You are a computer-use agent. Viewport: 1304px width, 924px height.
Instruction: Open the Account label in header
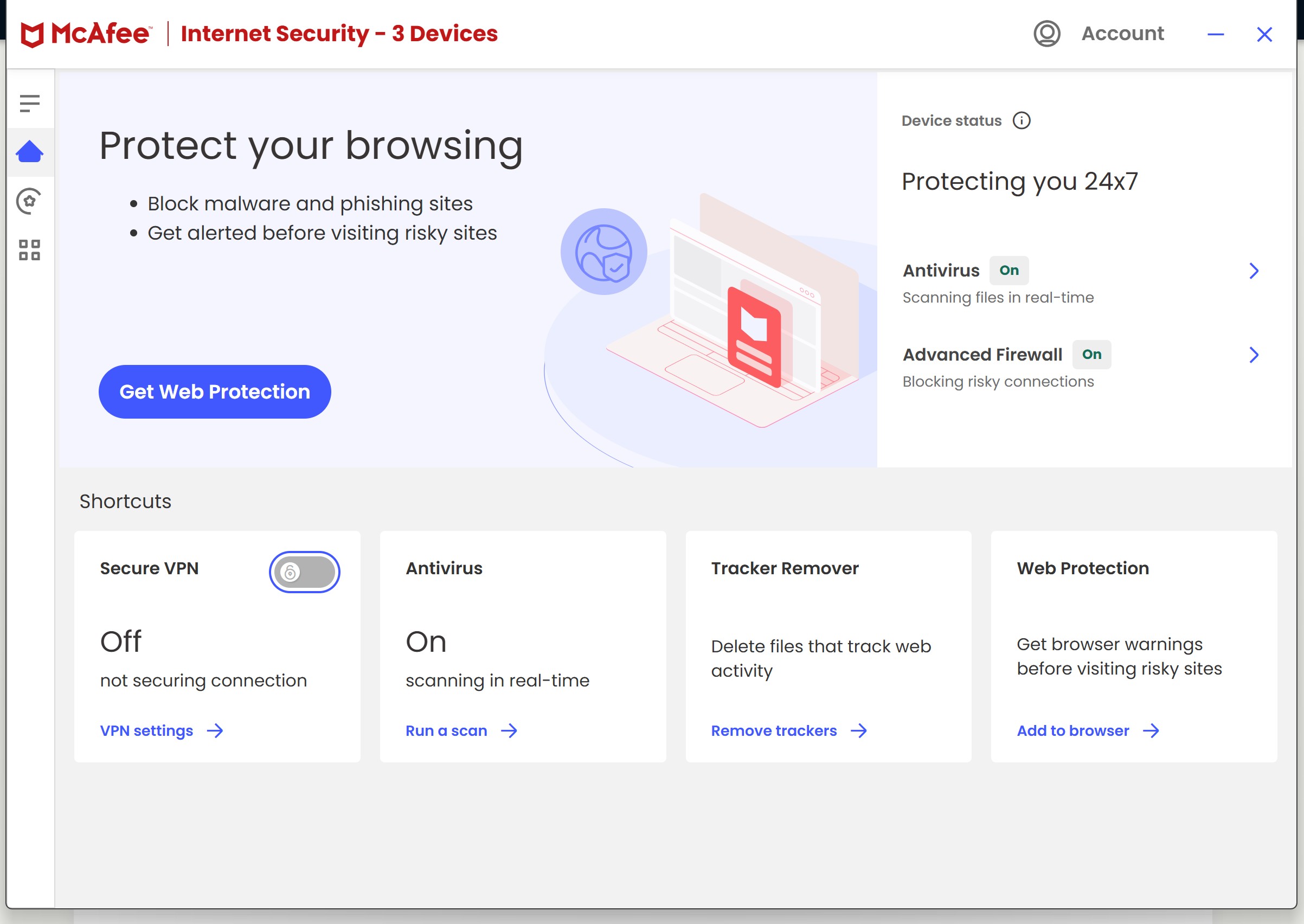(1123, 34)
